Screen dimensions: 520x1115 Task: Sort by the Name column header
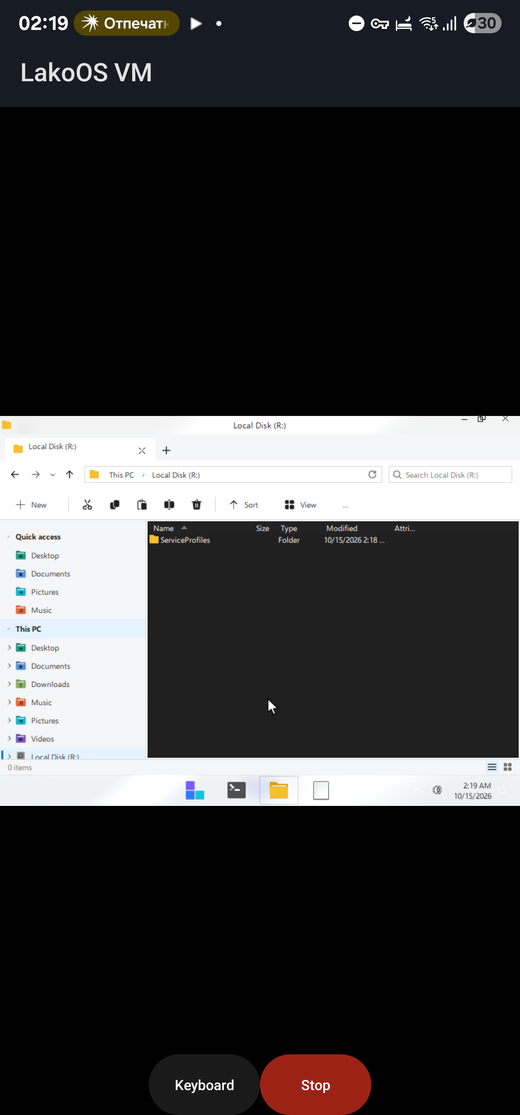tap(164, 528)
